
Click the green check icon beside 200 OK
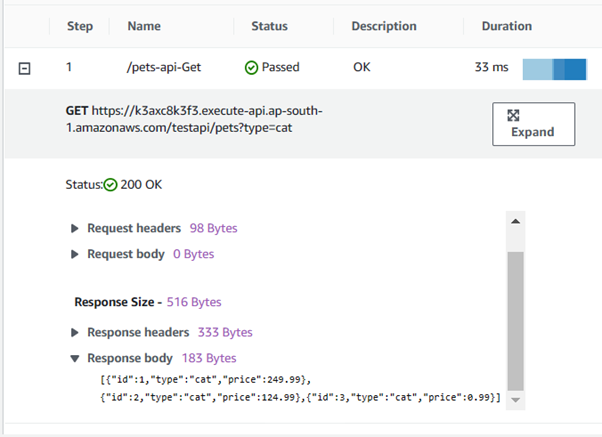point(111,185)
